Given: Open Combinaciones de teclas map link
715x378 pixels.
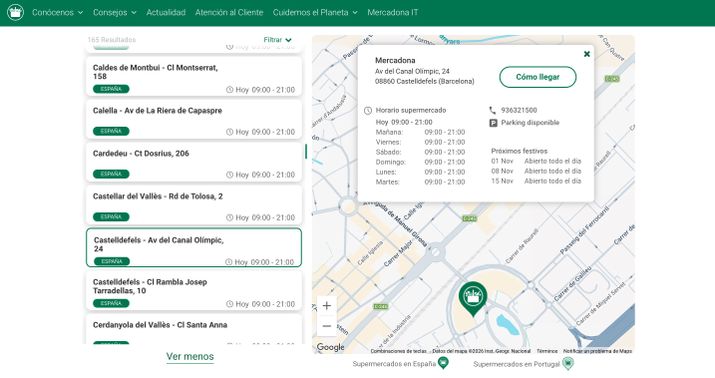Looking at the screenshot, I should (x=399, y=351).
